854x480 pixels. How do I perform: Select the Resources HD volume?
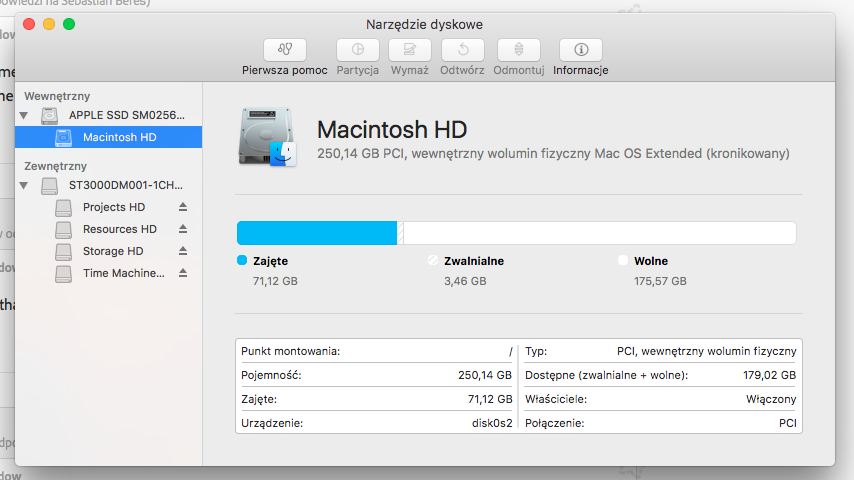(119, 229)
